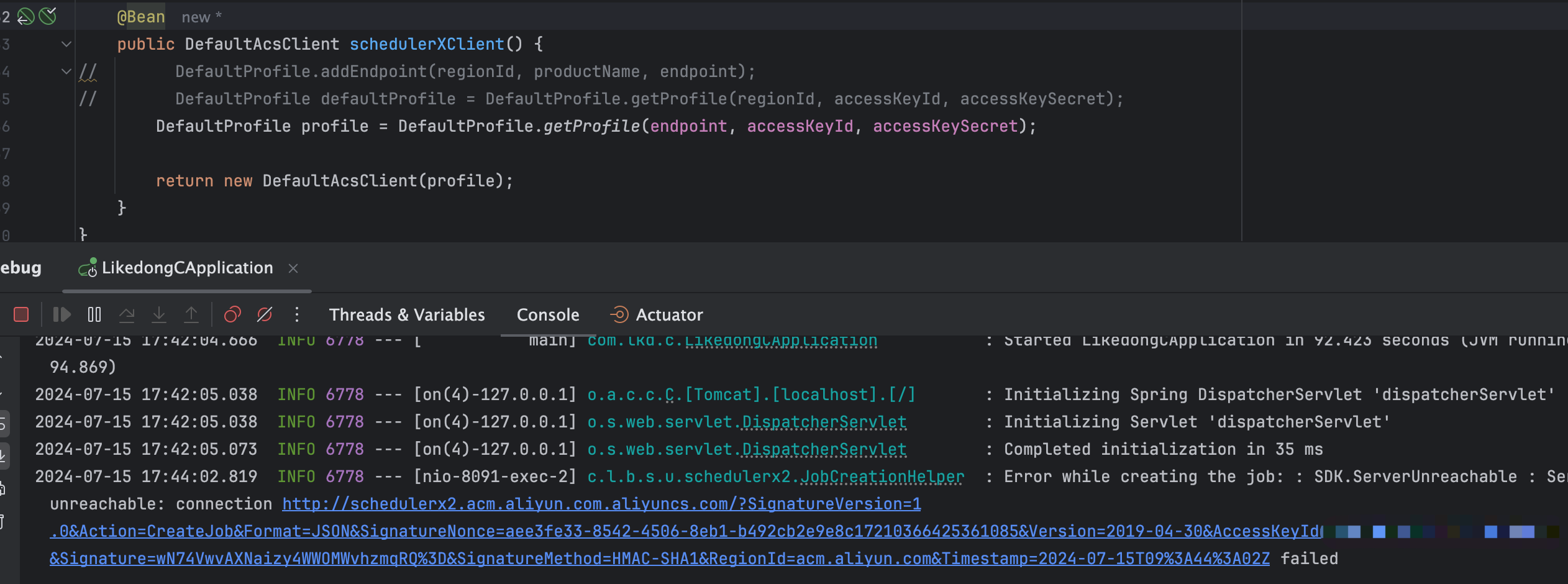Image resolution: width=1568 pixels, height=584 pixels.
Task: Click the Step Into debugger icon
Action: pos(159,315)
